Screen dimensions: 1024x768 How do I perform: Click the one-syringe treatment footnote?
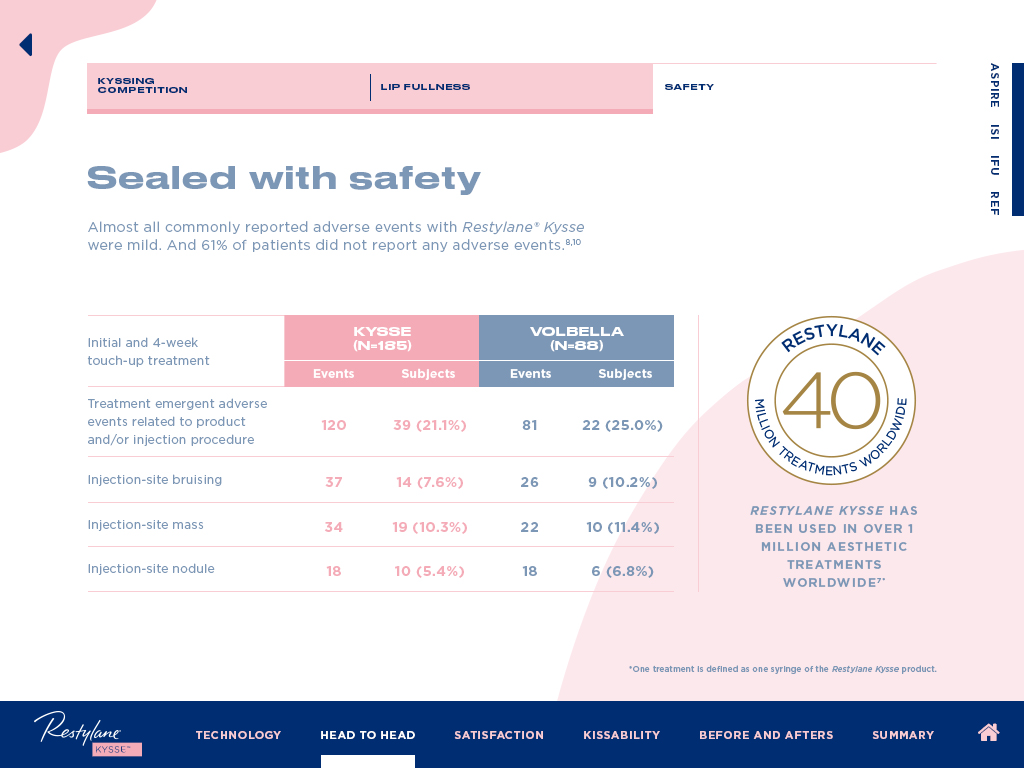782,669
